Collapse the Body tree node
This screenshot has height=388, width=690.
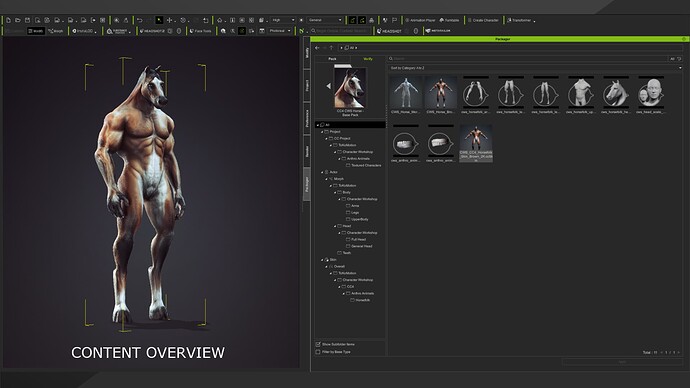(x=335, y=192)
